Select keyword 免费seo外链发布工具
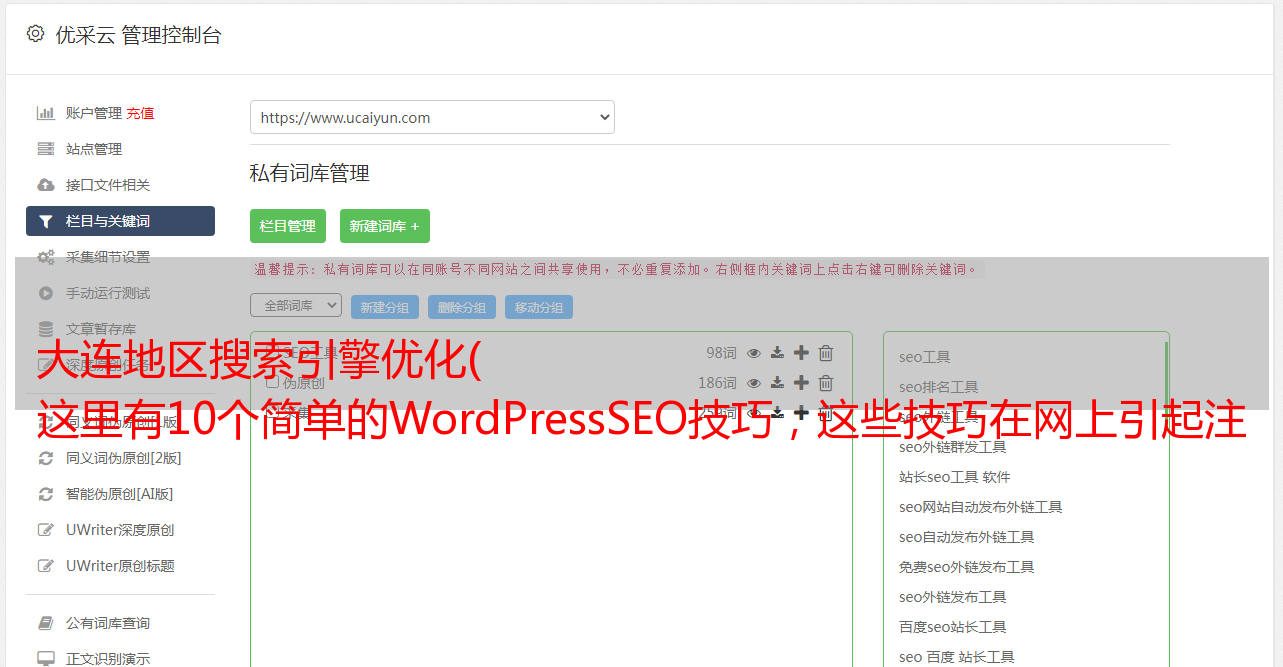Screen dimensions: 1283x667 coord(967,567)
